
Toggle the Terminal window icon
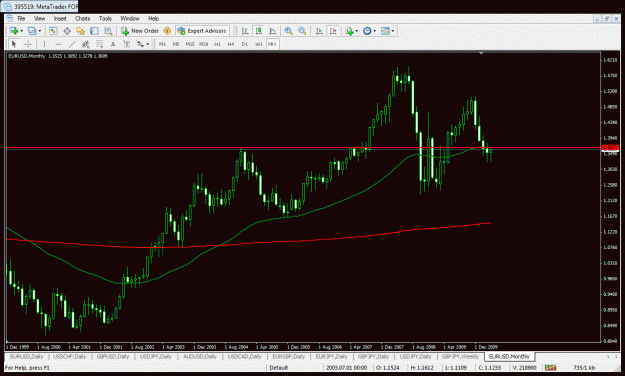[x=94, y=31]
